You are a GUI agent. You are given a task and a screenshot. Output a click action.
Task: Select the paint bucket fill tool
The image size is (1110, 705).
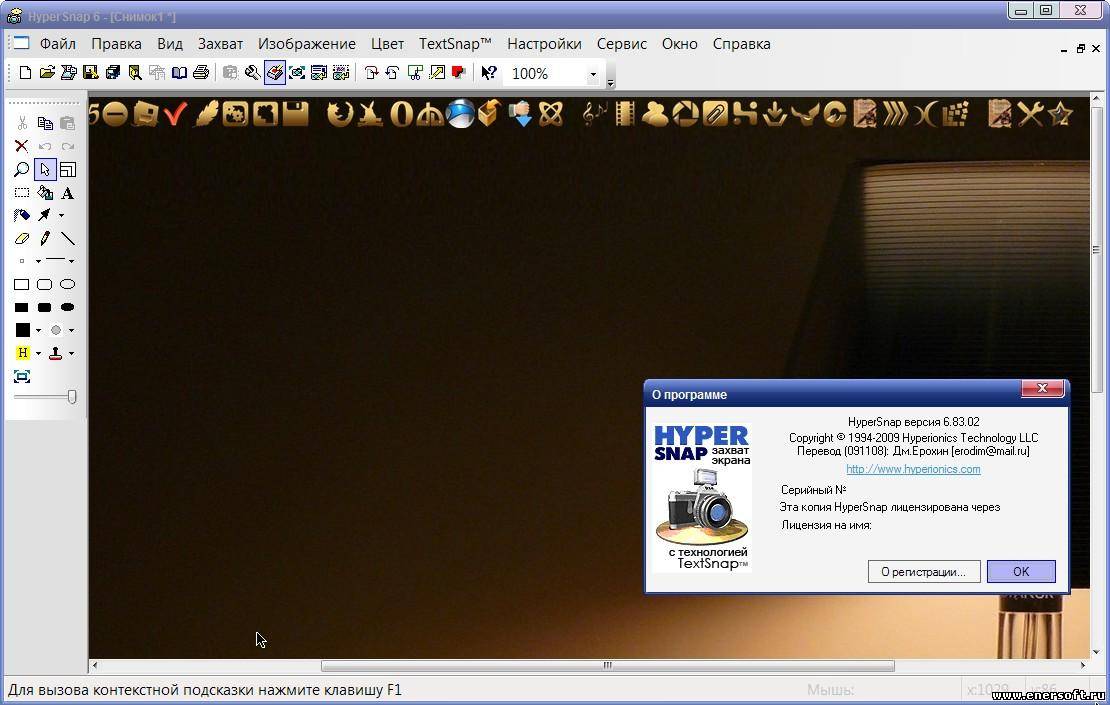pos(45,193)
